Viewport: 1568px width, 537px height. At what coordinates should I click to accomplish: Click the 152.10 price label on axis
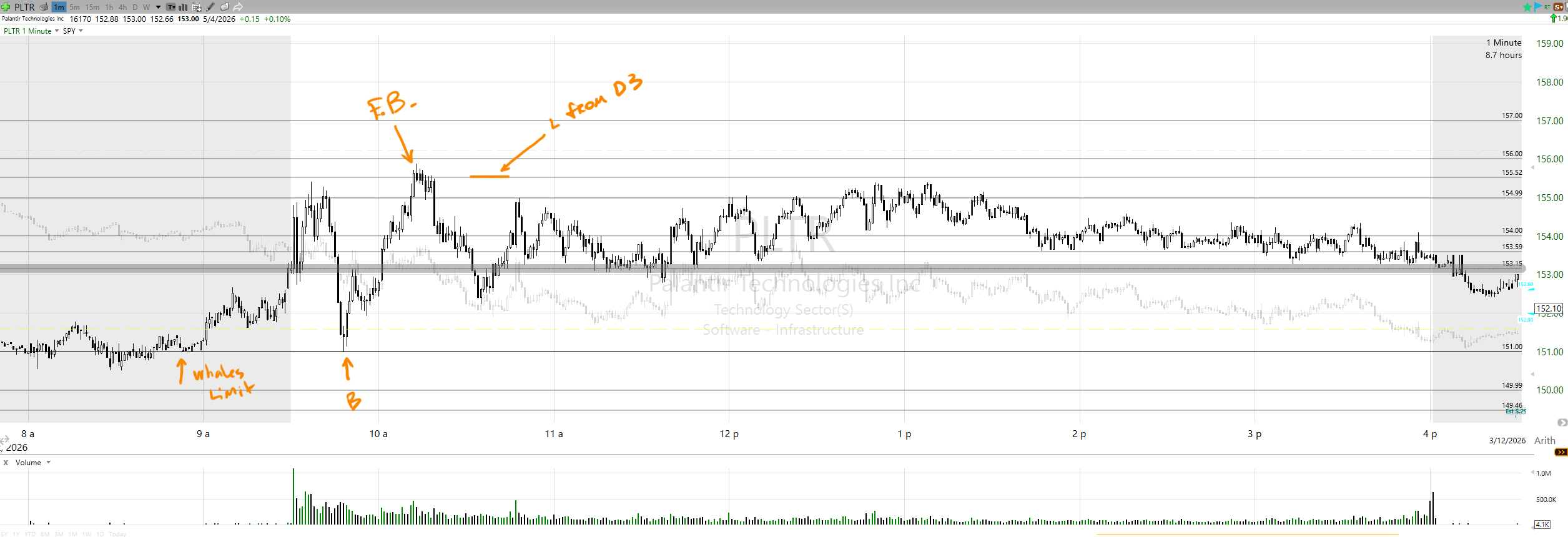[x=1548, y=308]
